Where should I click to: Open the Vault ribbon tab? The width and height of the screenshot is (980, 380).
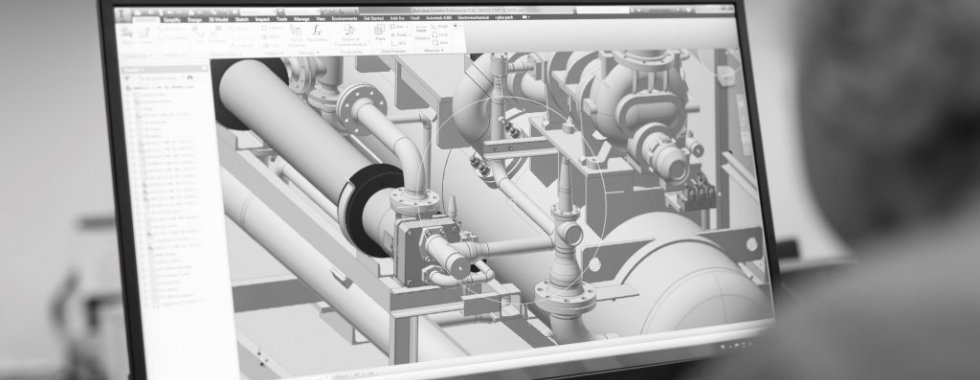[x=415, y=18]
